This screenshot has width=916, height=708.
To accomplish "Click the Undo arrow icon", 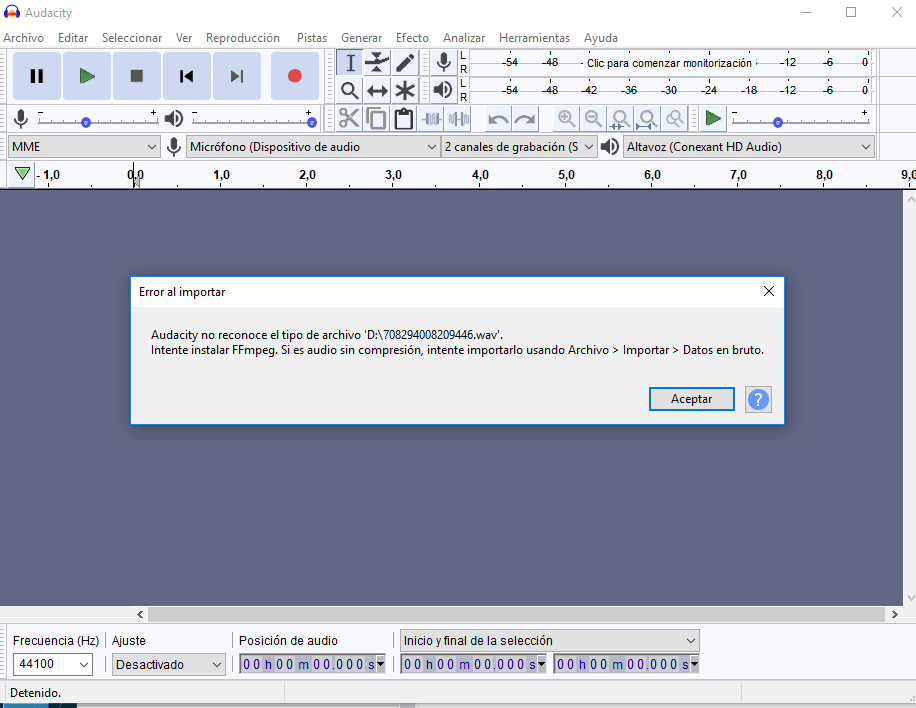I will pos(498,119).
